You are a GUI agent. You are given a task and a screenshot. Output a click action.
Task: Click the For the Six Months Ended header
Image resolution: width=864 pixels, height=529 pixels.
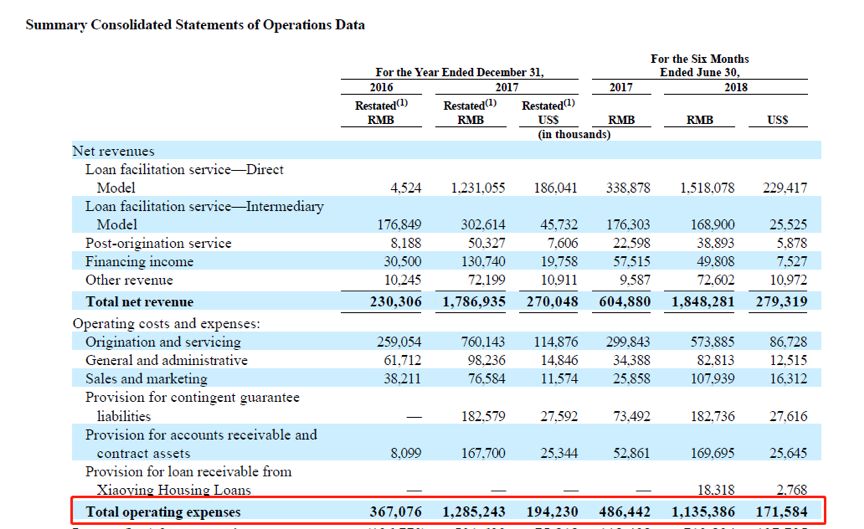[700, 65]
